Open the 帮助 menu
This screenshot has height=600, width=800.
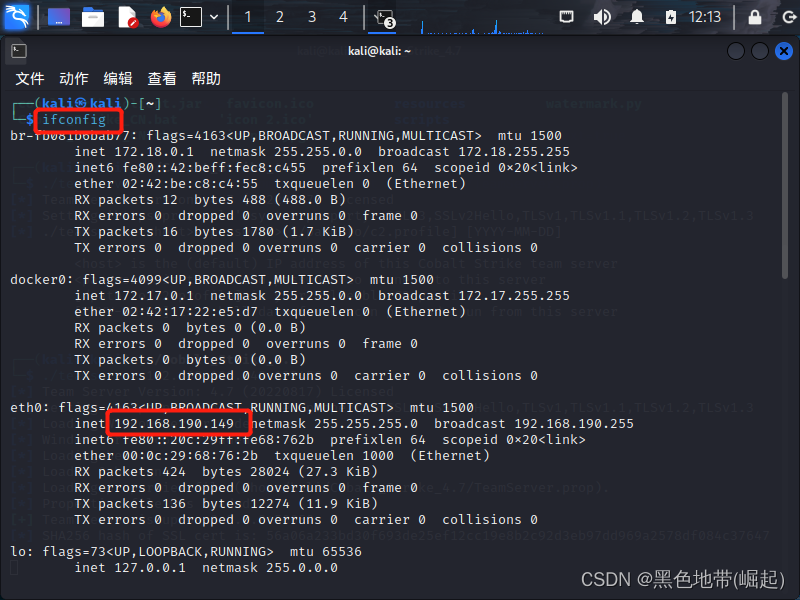(205, 78)
